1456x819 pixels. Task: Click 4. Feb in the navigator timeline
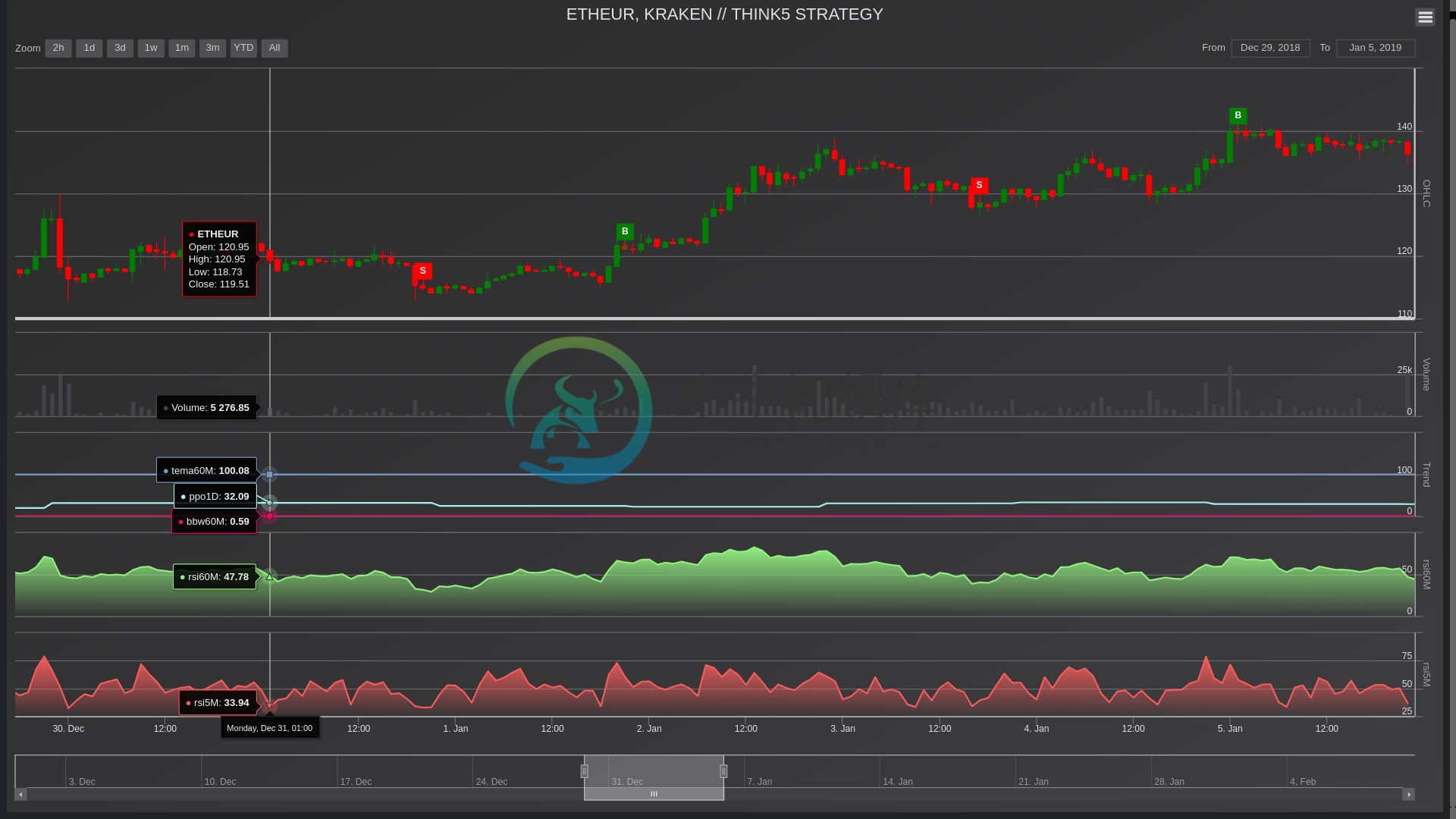[1303, 782]
